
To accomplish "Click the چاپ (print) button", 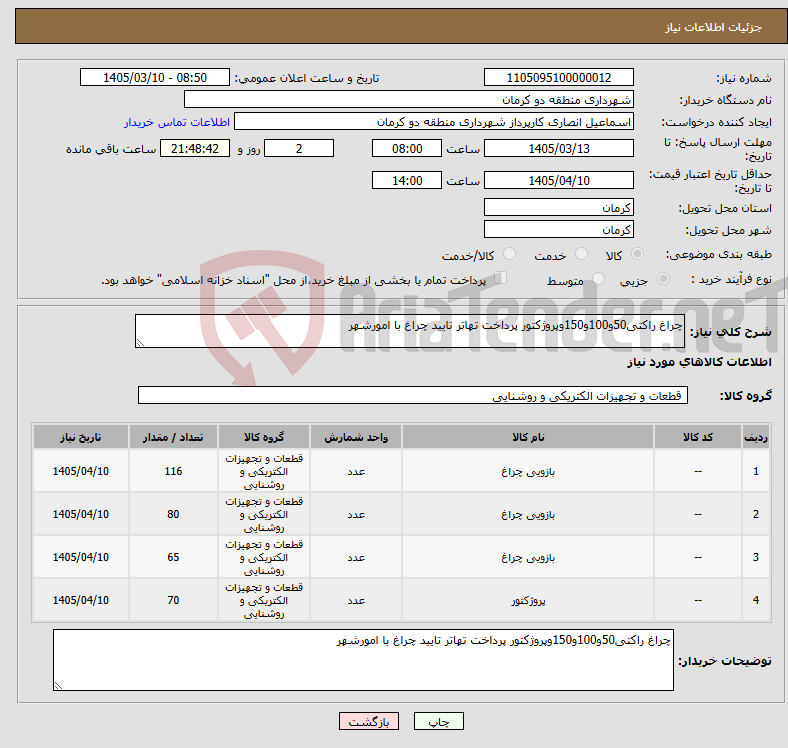I will click(438, 721).
